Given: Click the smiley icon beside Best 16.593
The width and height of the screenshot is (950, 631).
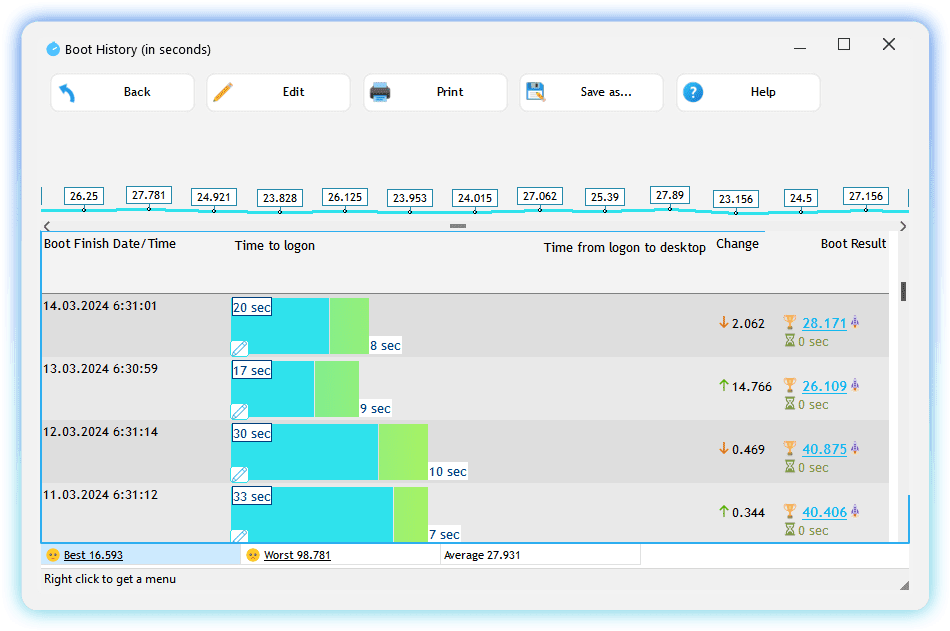Looking at the screenshot, I should pyautogui.click(x=53, y=555).
